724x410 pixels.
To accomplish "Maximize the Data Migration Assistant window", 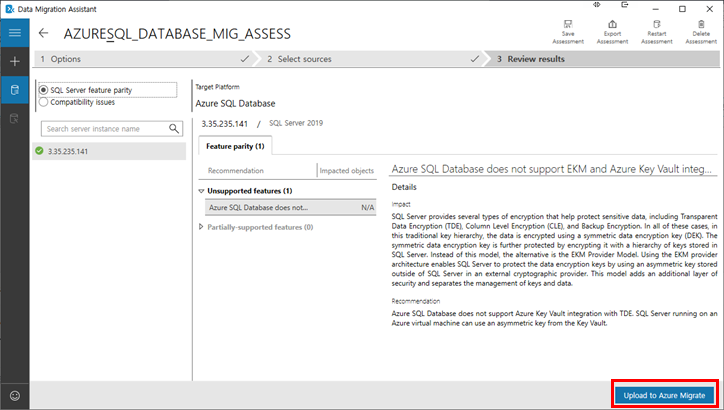I will pyautogui.click(x=682, y=9).
